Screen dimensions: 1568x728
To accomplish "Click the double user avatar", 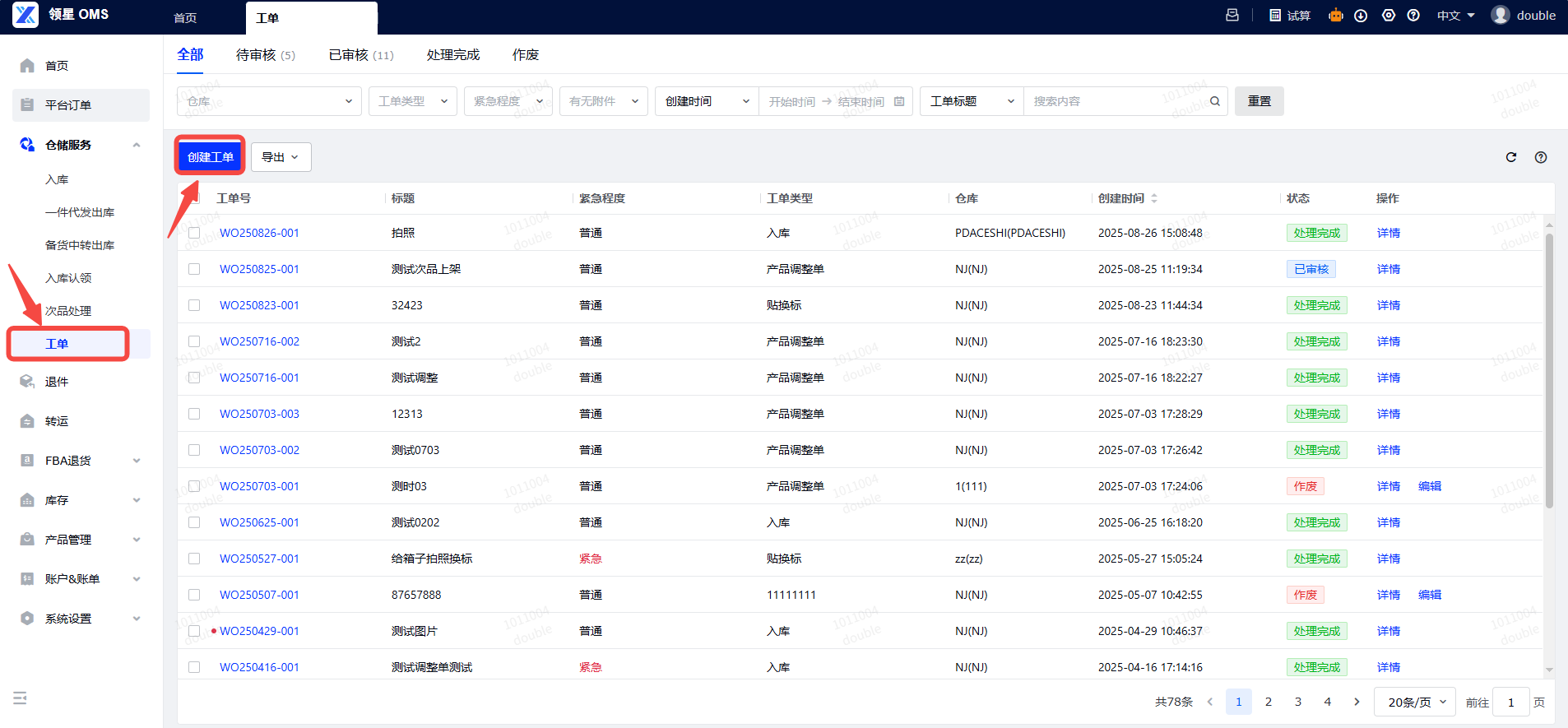I will tap(1501, 16).
